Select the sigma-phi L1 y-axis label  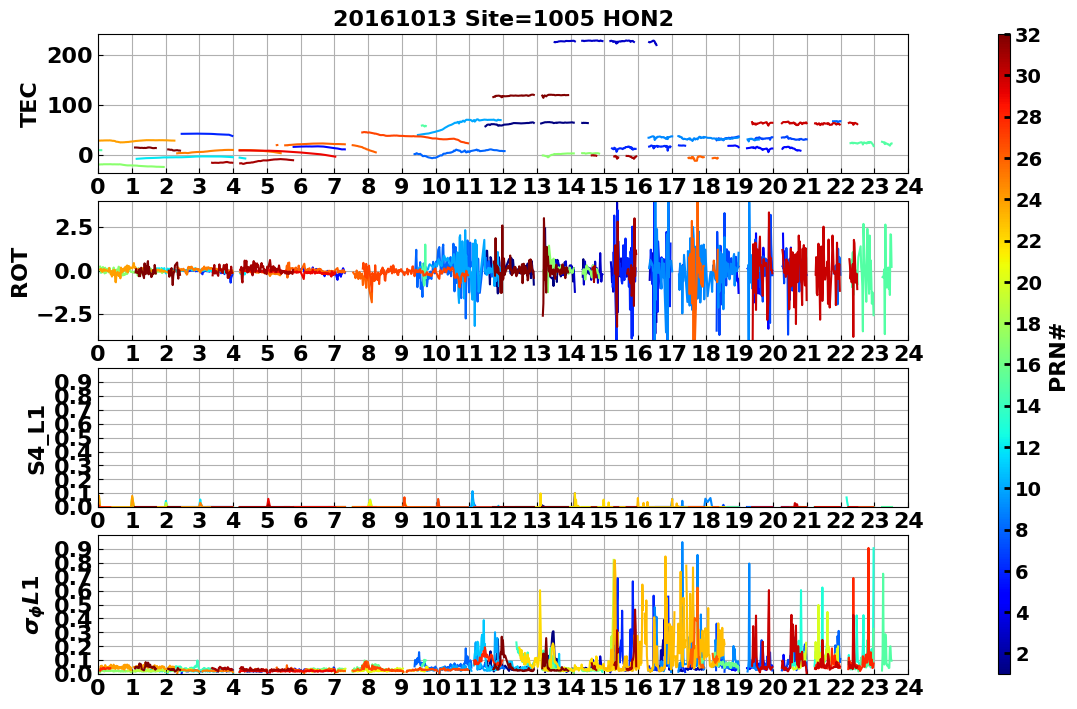coord(33,605)
